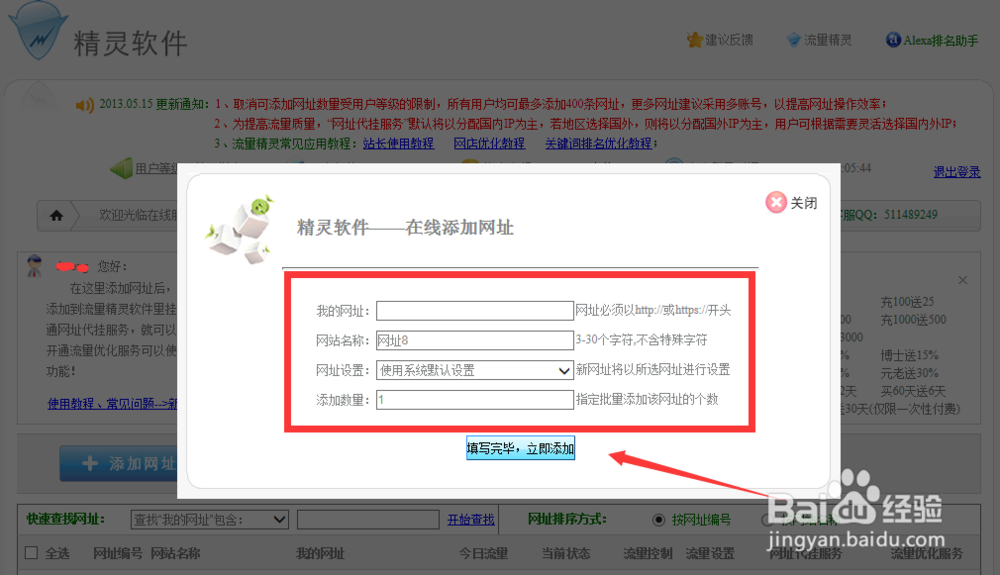The image size is (1000, 575).
Task: Click the 网站名称 field containing 网址8
Action: point(474,340)
